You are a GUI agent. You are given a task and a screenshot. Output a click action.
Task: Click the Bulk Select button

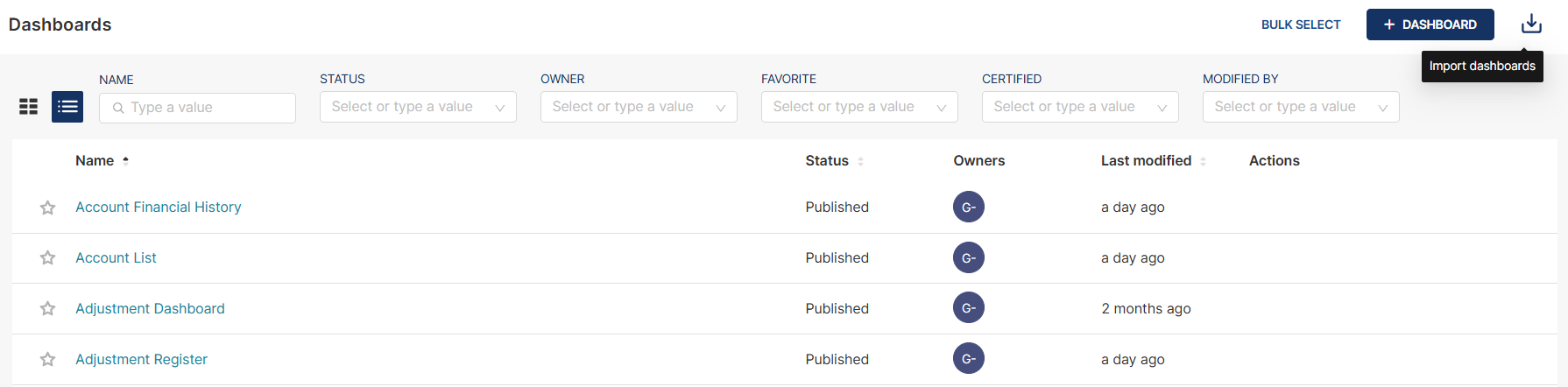click(1301, 25)
